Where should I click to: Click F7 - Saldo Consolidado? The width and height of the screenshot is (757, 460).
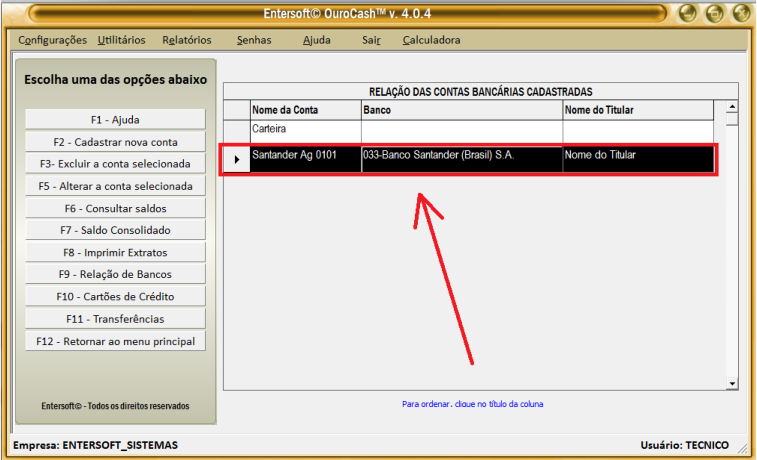(x=115, y=230)
